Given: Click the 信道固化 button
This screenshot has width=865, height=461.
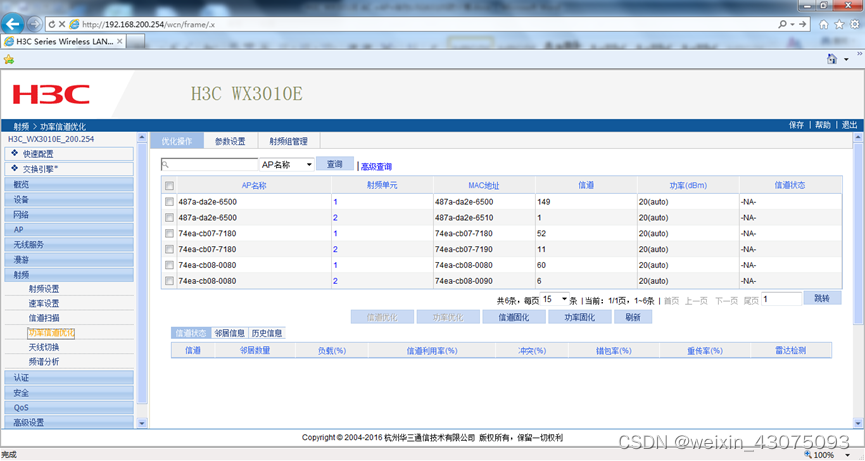Looking at the screenshot, I should click(x=514, y=317).
